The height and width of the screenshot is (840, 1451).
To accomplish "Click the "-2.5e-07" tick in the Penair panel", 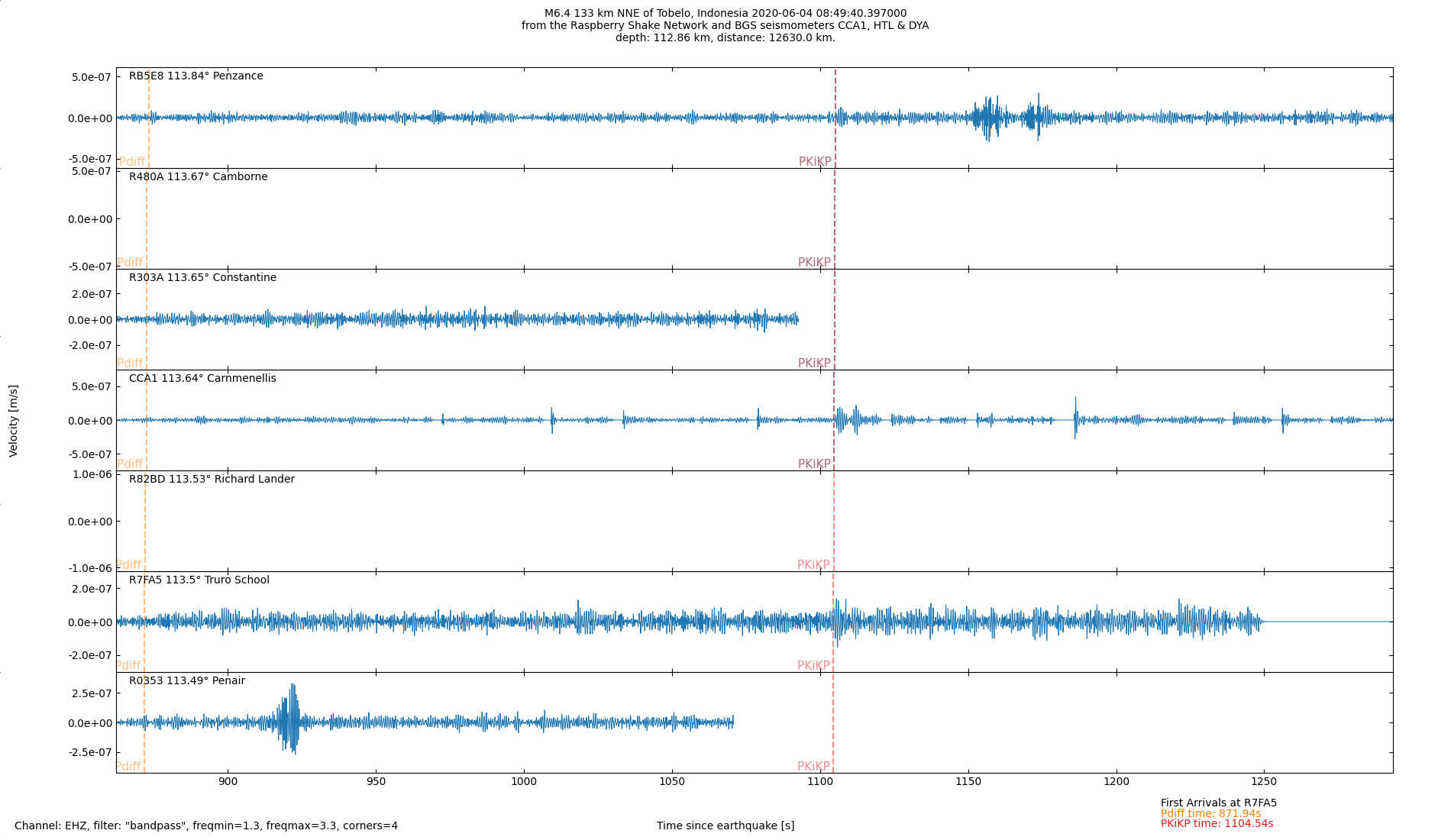I will coord(90,752).
